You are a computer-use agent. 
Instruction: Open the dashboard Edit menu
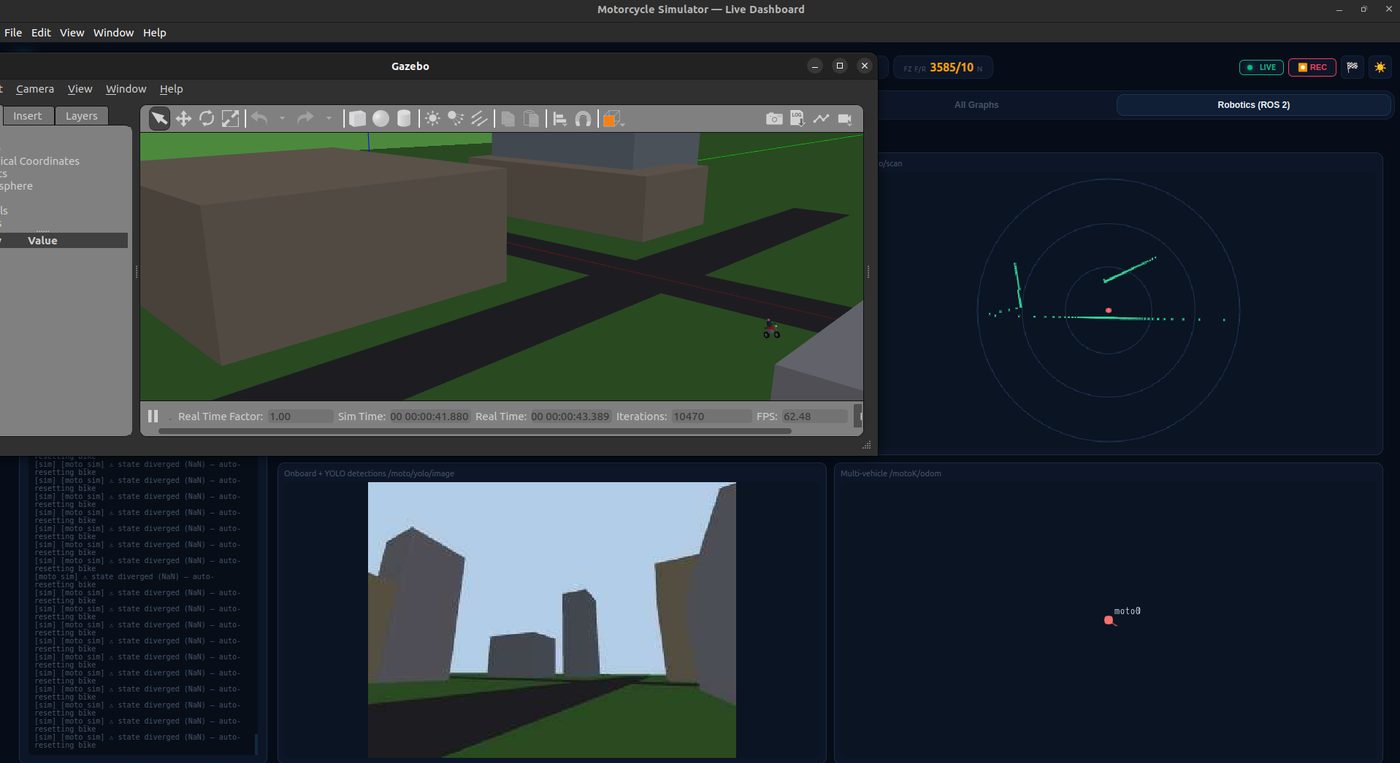[41, 33]
